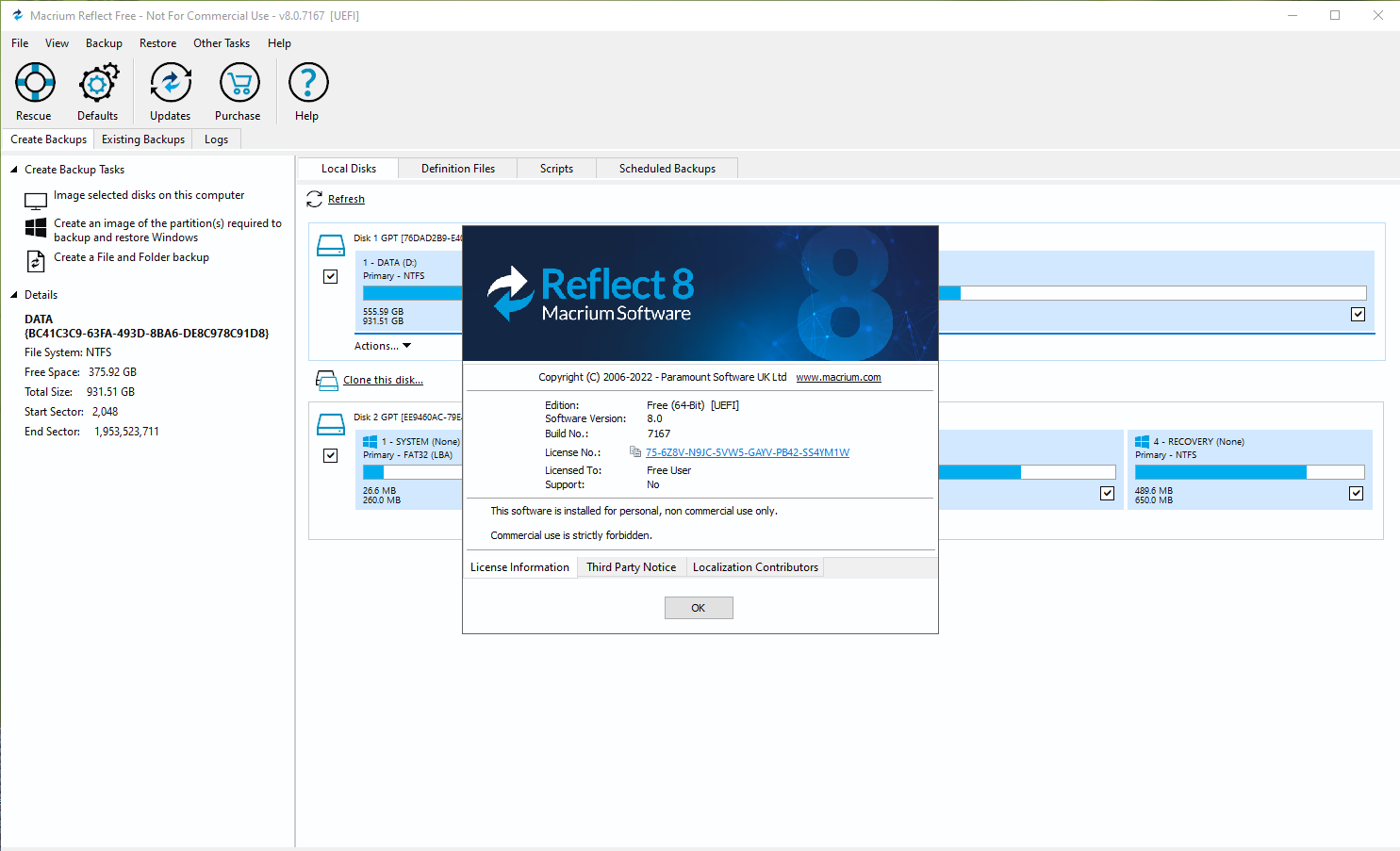Toggle the Disk 2 selection checkbox

(330, 455)
